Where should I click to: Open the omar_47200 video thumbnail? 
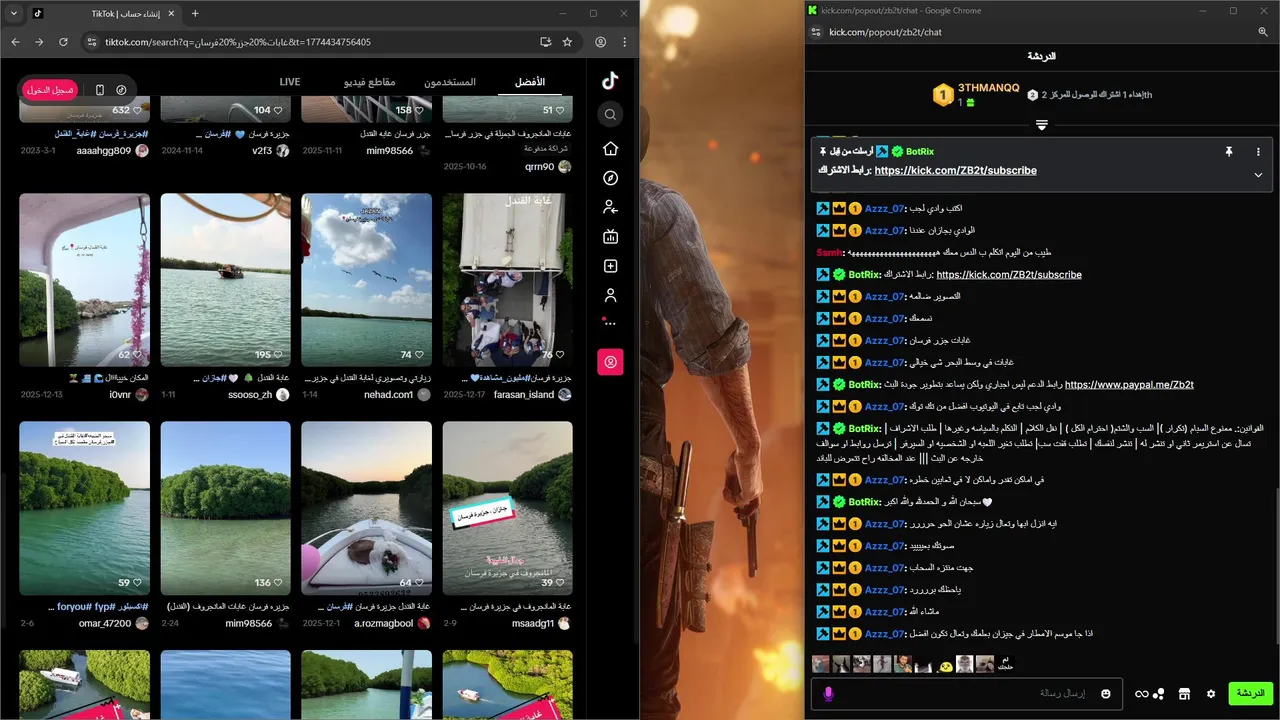pos(84,508)
